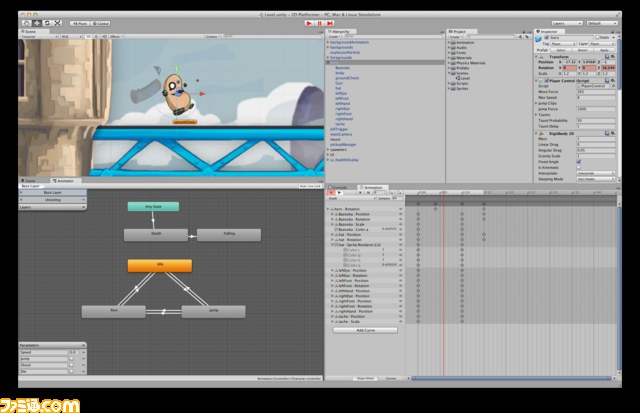This screenshot has width=640, height=413.
Task: Toggle the Pivot handle position button
Action: pos(80,24)
